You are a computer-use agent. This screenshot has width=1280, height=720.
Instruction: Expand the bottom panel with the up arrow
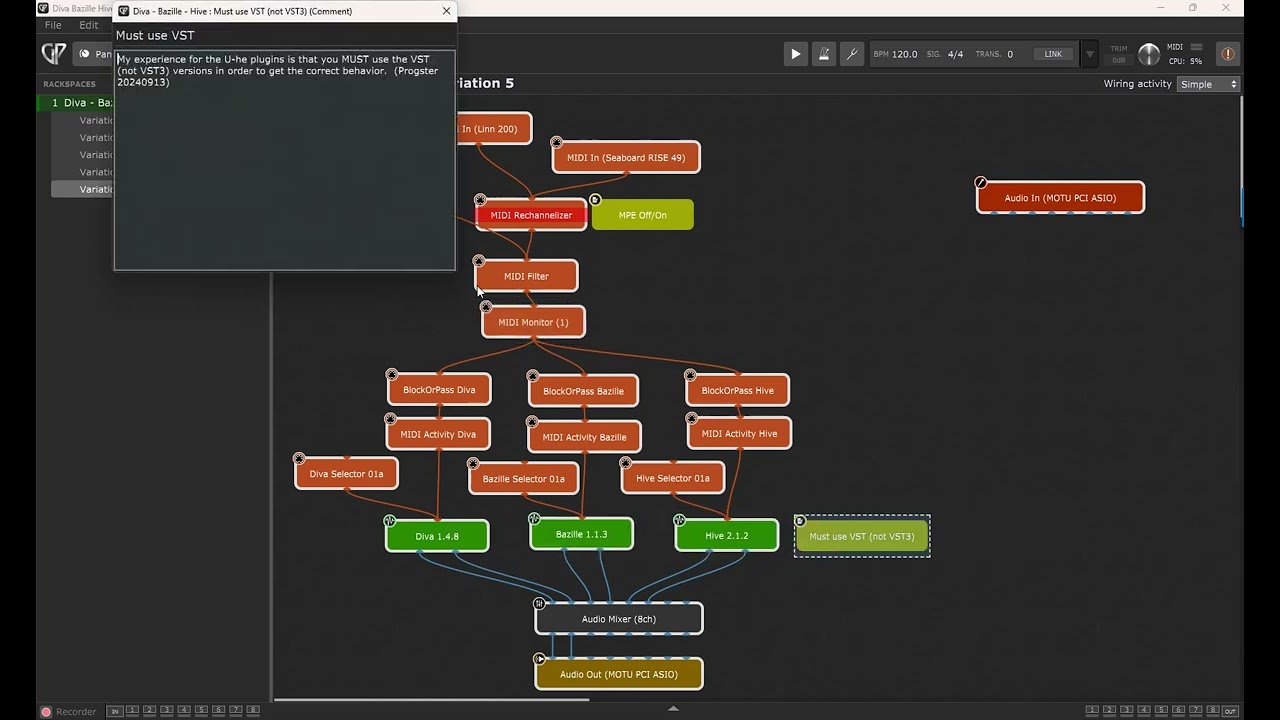click(x=673, y=708)
